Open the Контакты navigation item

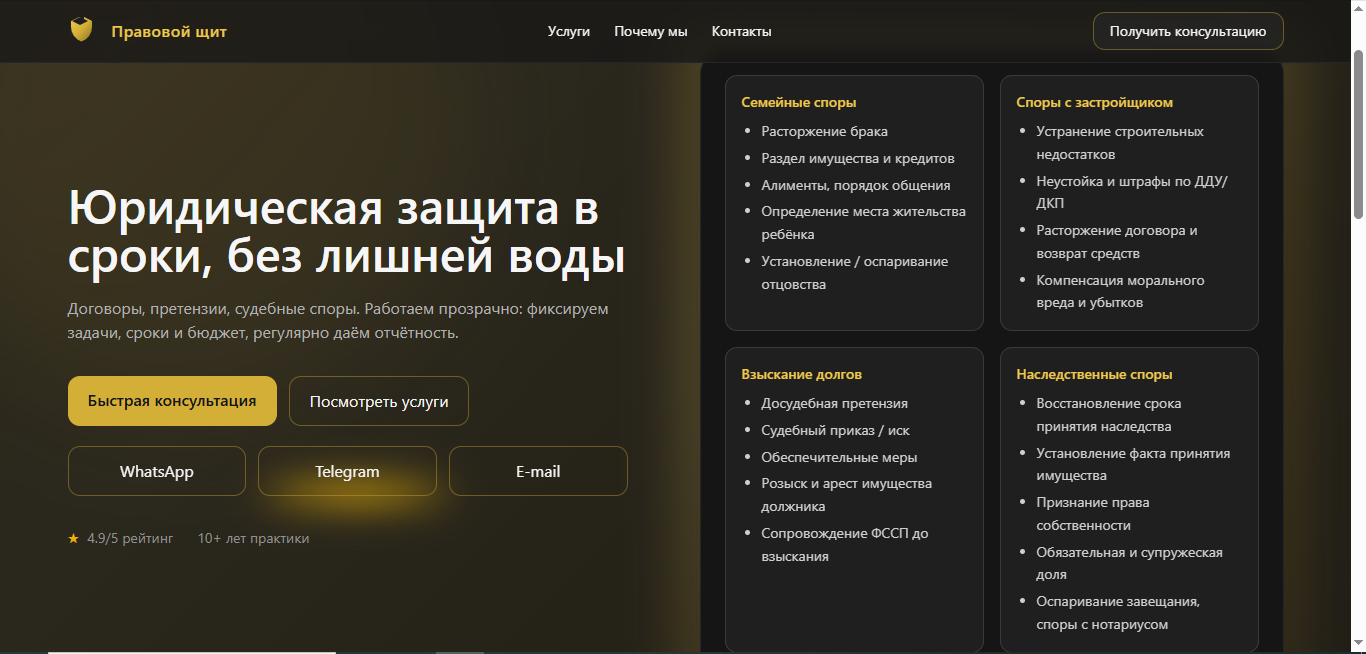[741, 31]
